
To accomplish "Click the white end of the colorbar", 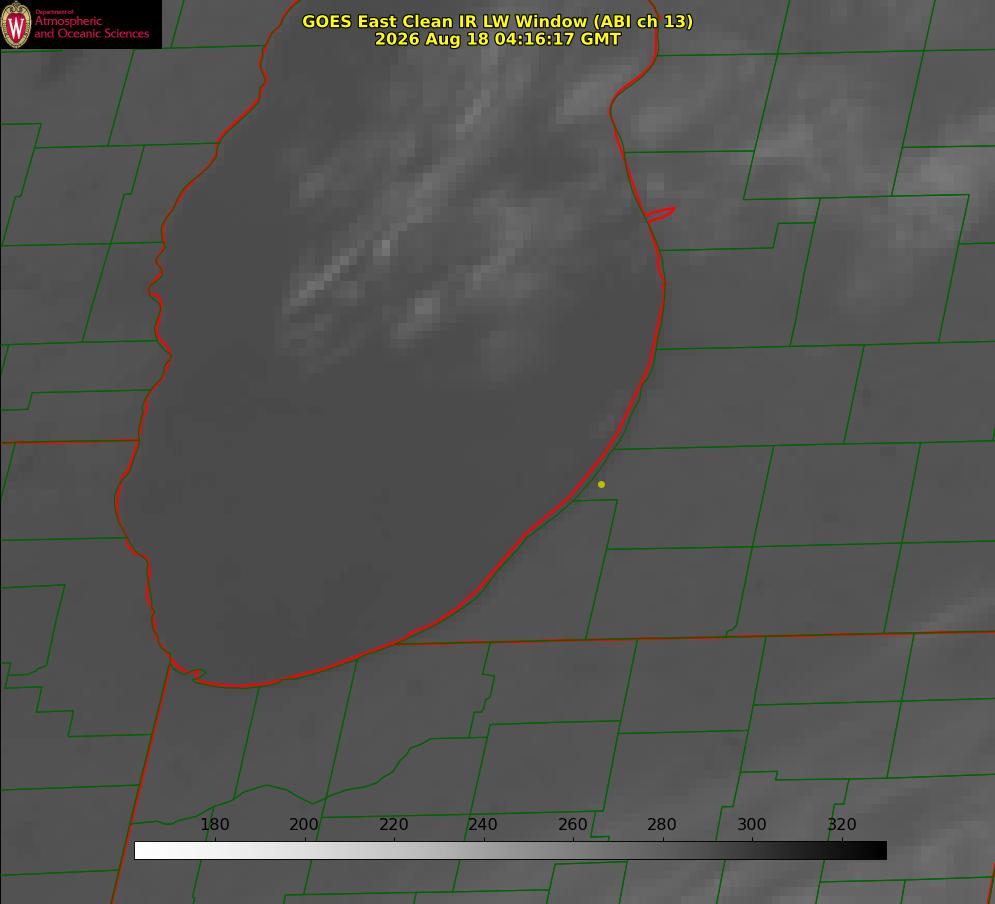I will (x=143, y=851).
